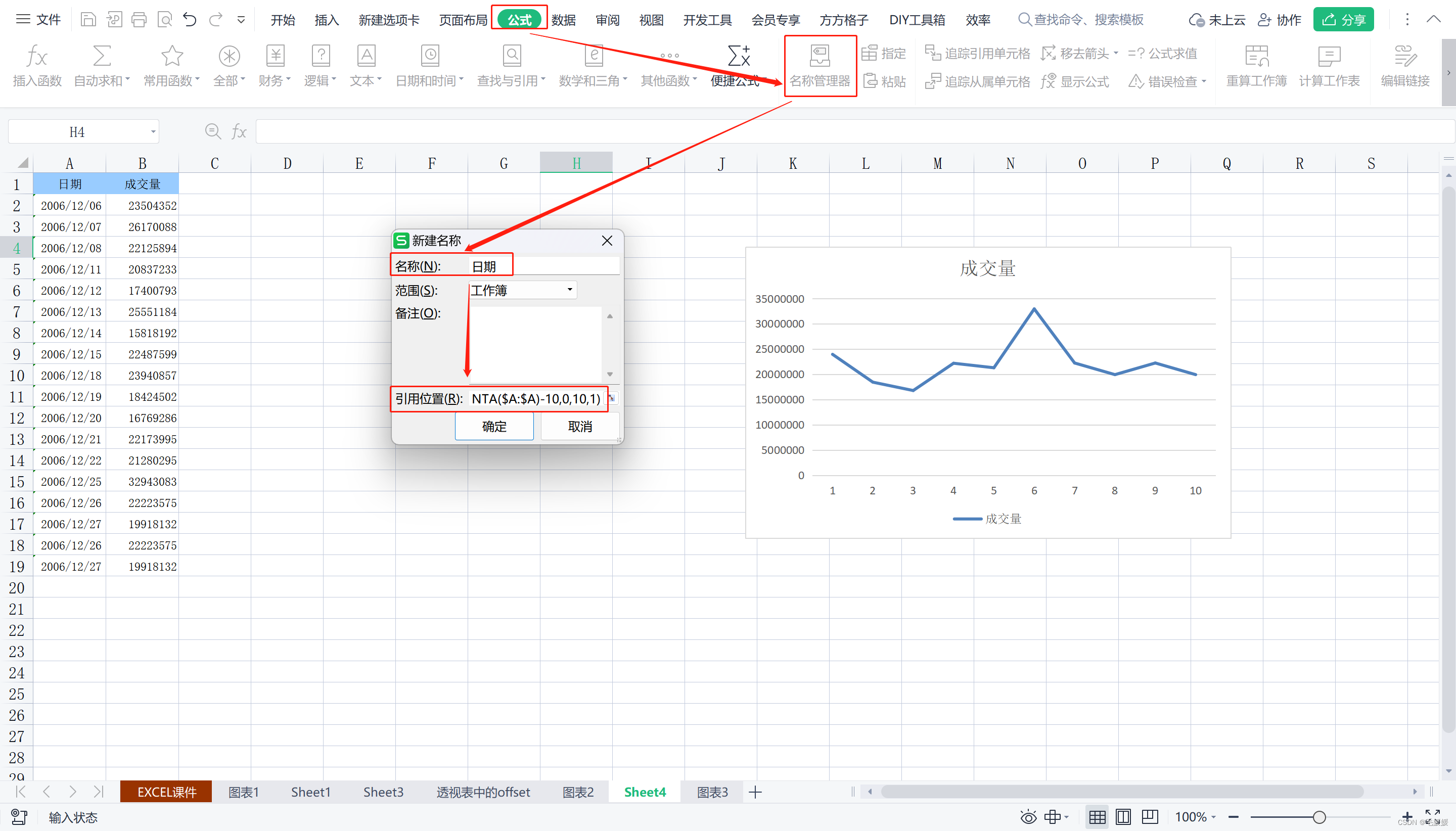Viewport: 1456px width, 831px height.
Task: Switch to the 开始 (Home) tab
Action: (x=283, y=20)
